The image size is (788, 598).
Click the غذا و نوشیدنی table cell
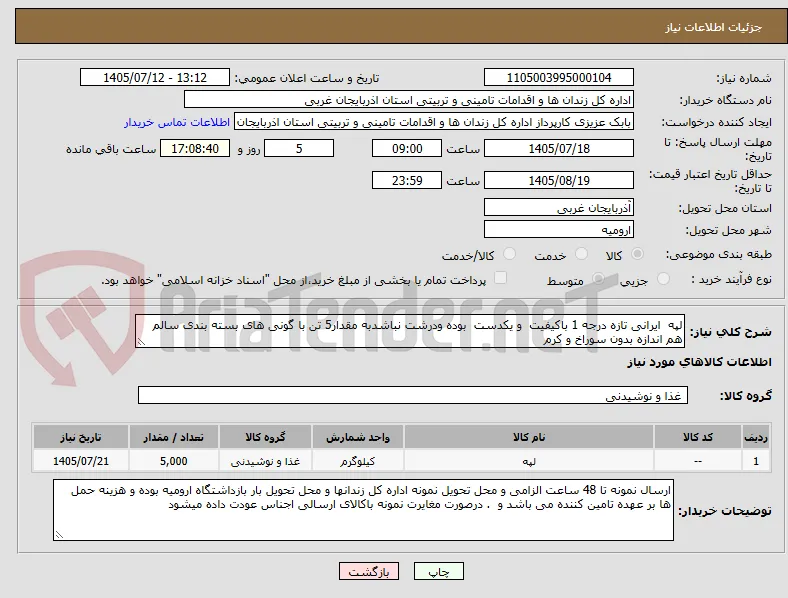(265, 460)
